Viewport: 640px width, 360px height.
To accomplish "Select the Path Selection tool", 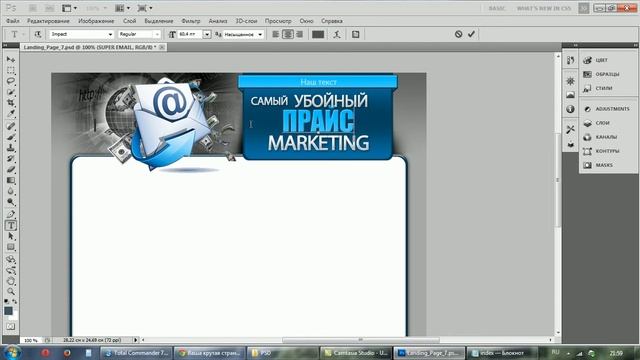I will click(x=11, y=236).
